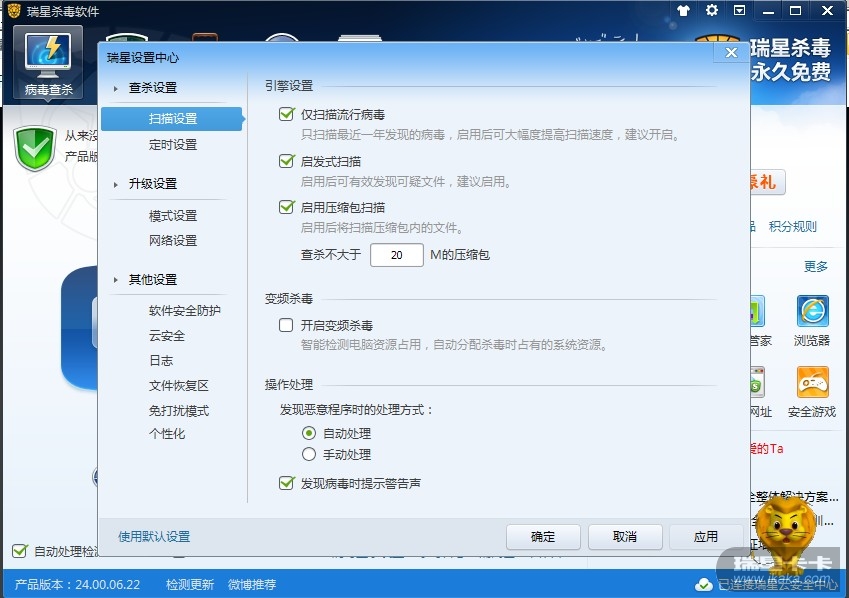Toggle 仅扫描流行病毒 checkbox
The height and width of the screenshot is (598, 849).
click(286, 114)
